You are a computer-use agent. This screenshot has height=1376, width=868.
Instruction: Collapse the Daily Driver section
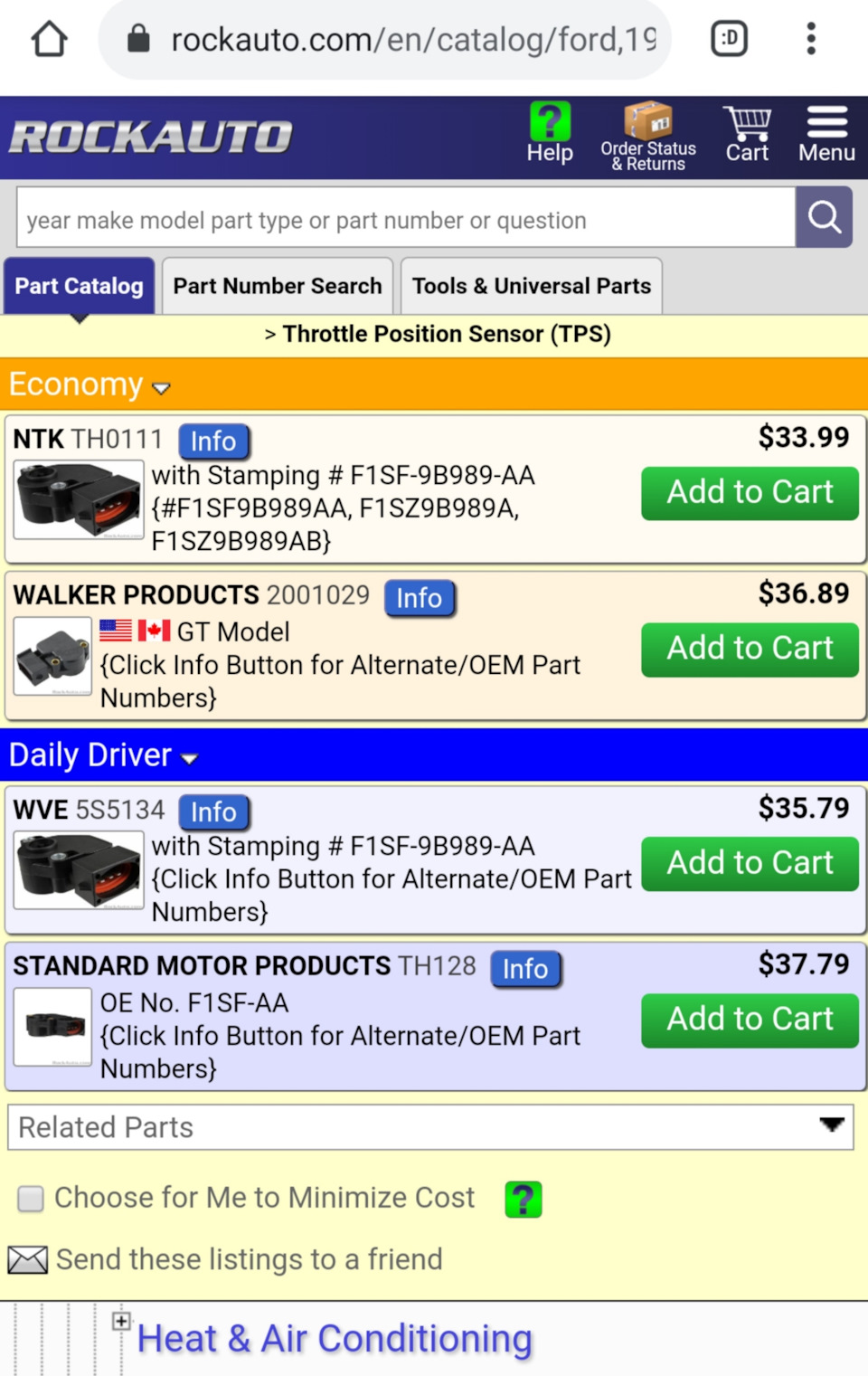(x=189, y=758)
